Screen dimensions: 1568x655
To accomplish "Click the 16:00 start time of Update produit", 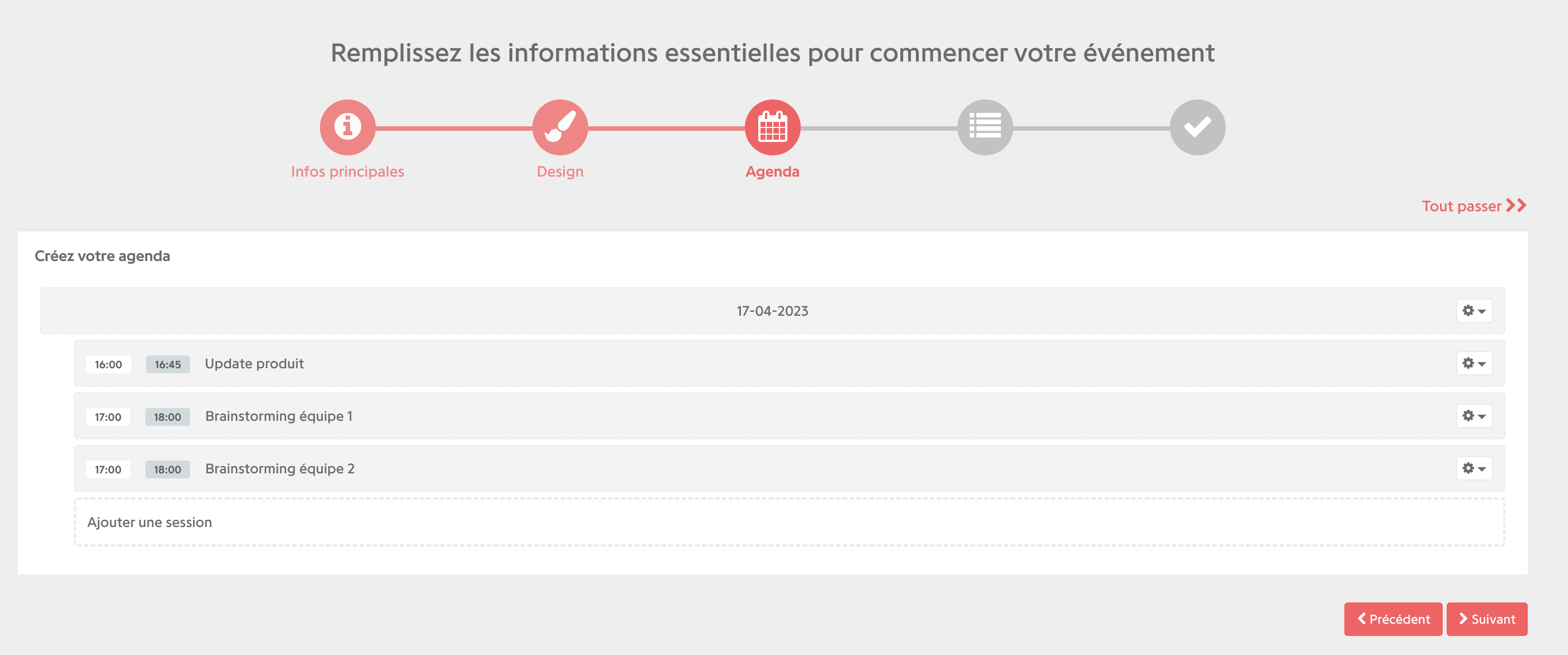I will tap(108, 364).
